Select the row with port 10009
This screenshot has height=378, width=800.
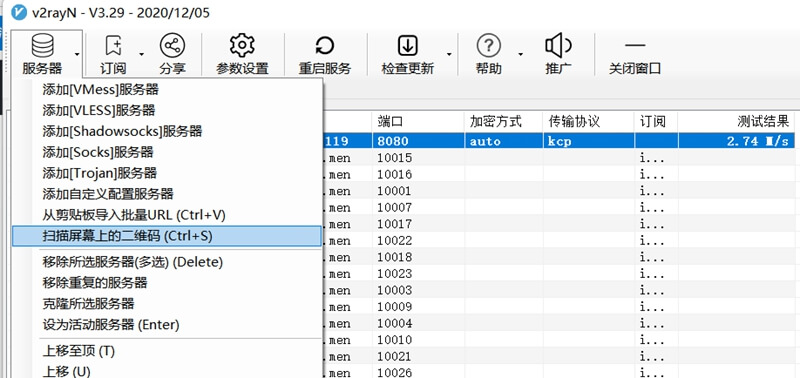(559, 307)
